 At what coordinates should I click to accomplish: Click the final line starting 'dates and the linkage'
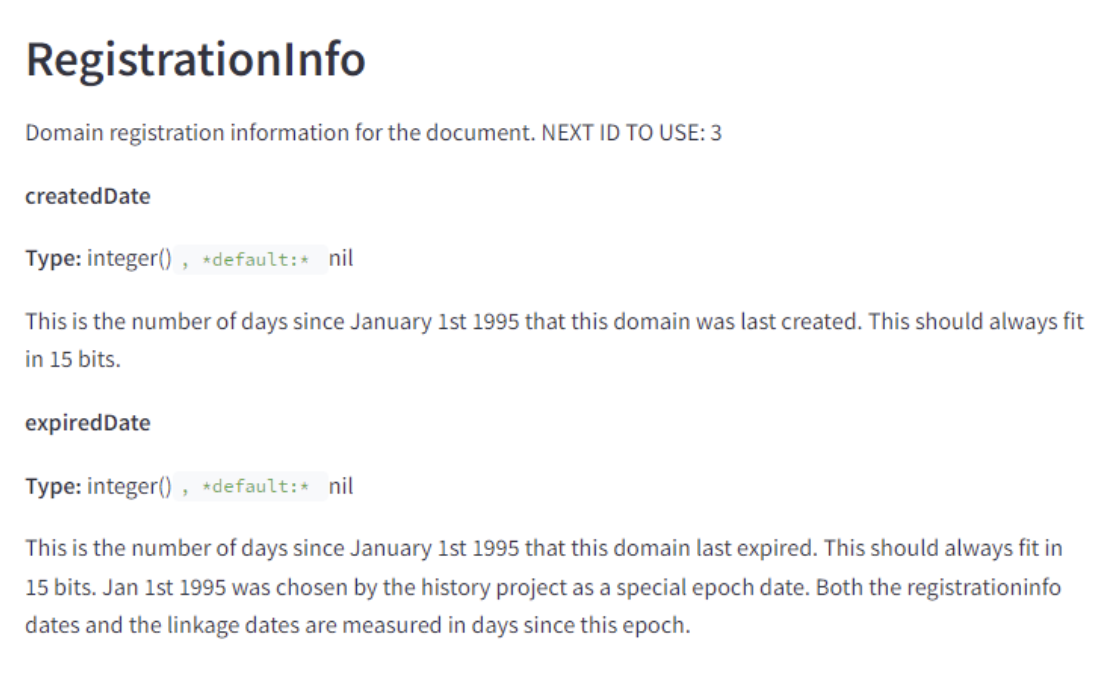pyautogui.click(x=357, y=625)
